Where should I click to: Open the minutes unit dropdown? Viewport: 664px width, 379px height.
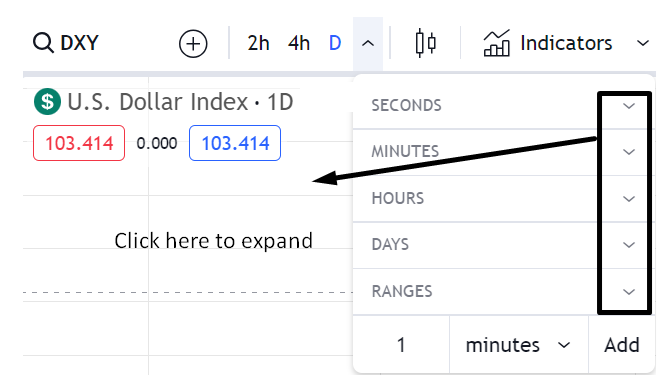pos(519,345)
